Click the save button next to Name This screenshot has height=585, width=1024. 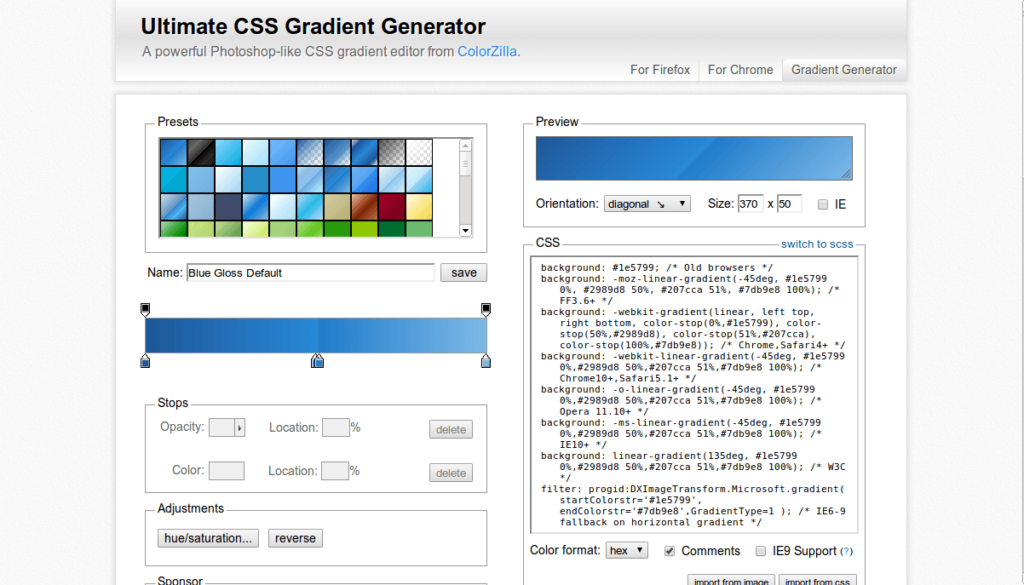[464, 273]
